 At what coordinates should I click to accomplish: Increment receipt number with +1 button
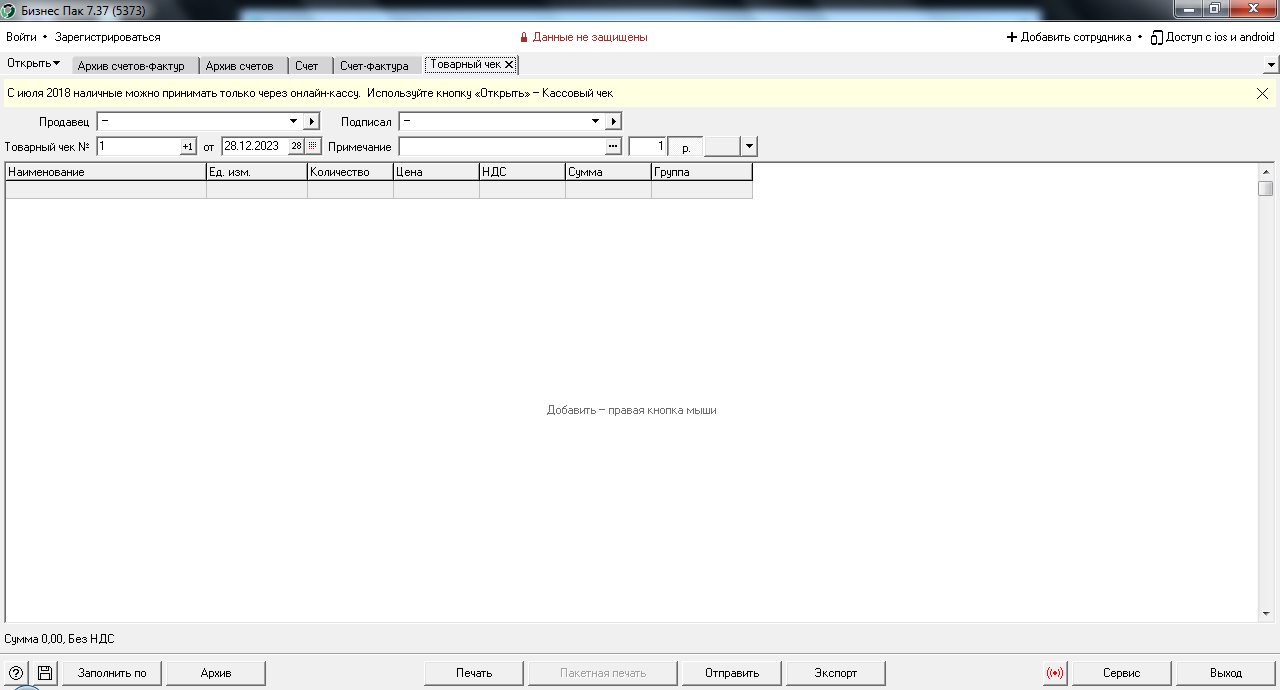point(188,146)
